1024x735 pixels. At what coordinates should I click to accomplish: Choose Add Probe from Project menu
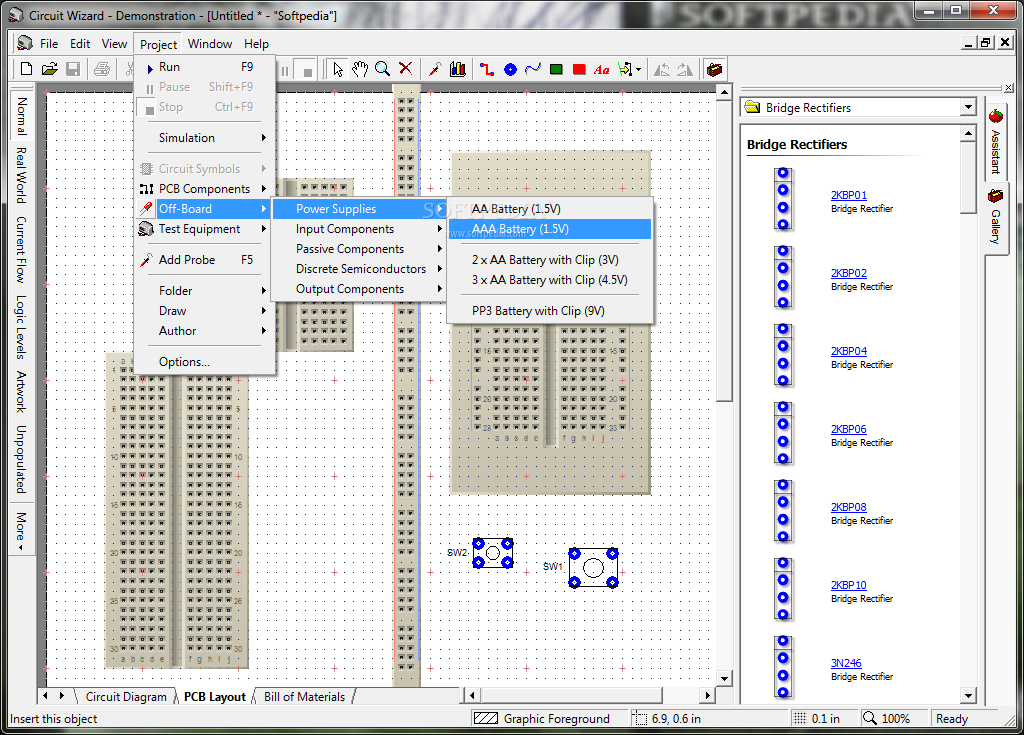pyautogui.click(x=204, y=260)
